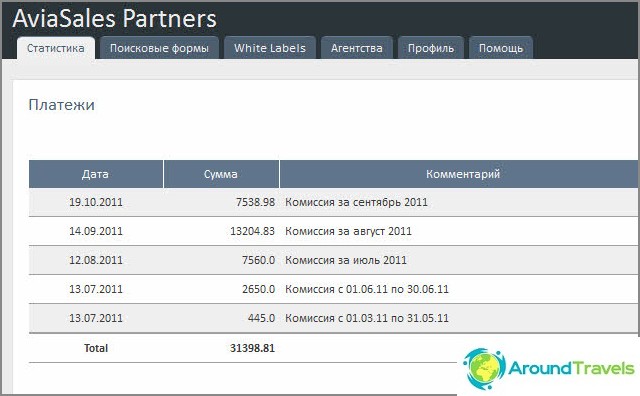Select the date 14.09.2011
The width and height of the screenshot is (640, 396).
[x=96, y=231]
